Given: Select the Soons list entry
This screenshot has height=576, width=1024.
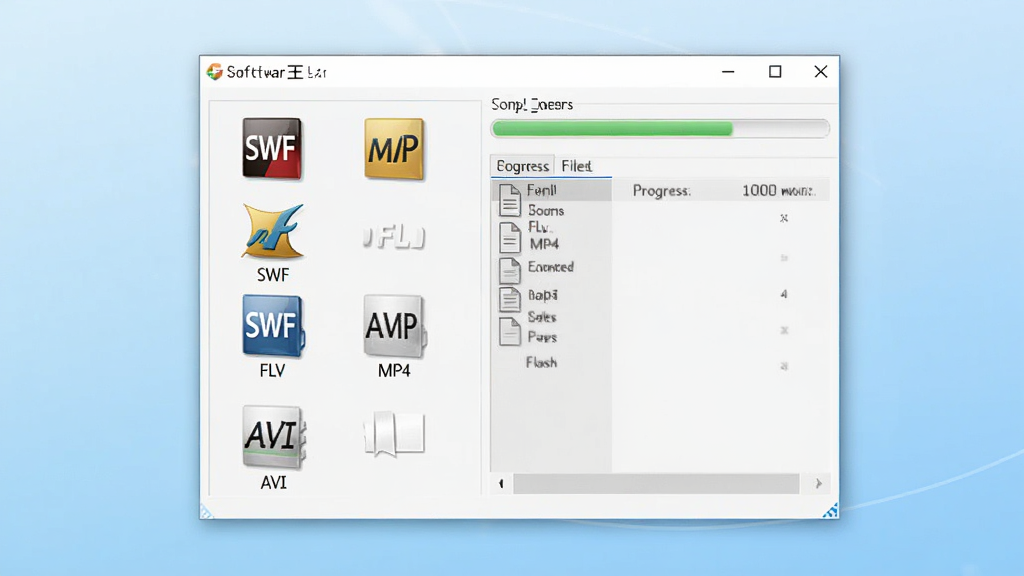Looking at the screenshot, I should 546,210.
